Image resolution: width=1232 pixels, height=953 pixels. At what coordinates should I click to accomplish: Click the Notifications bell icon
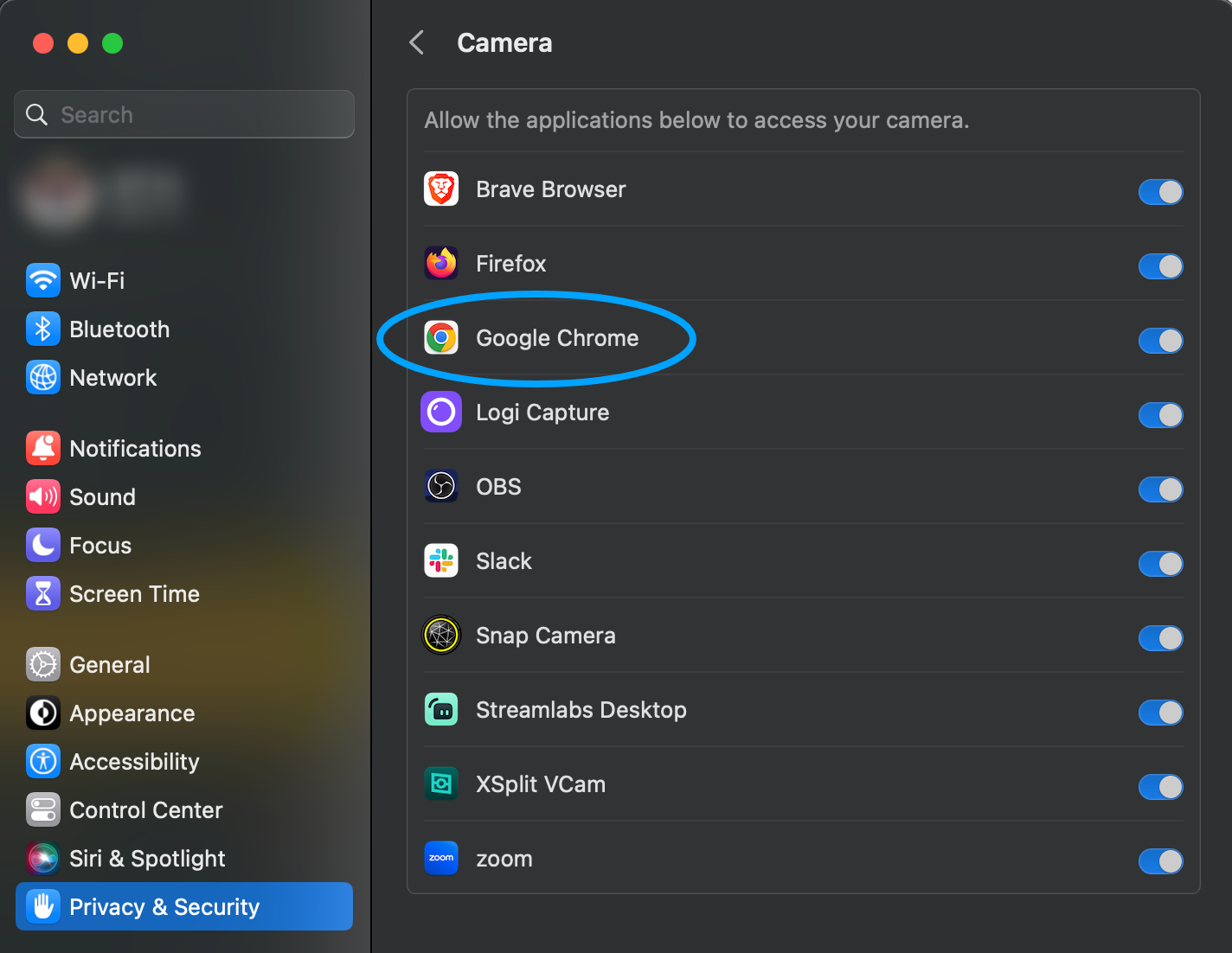pos(43,448)
